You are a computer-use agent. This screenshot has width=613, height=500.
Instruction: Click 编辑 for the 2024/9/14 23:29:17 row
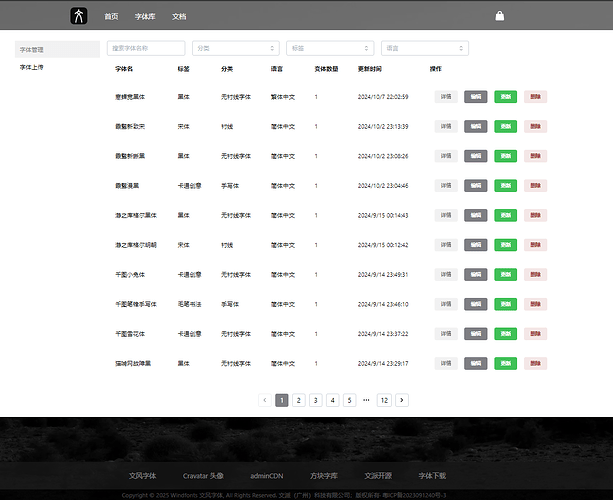pos(476,363)
